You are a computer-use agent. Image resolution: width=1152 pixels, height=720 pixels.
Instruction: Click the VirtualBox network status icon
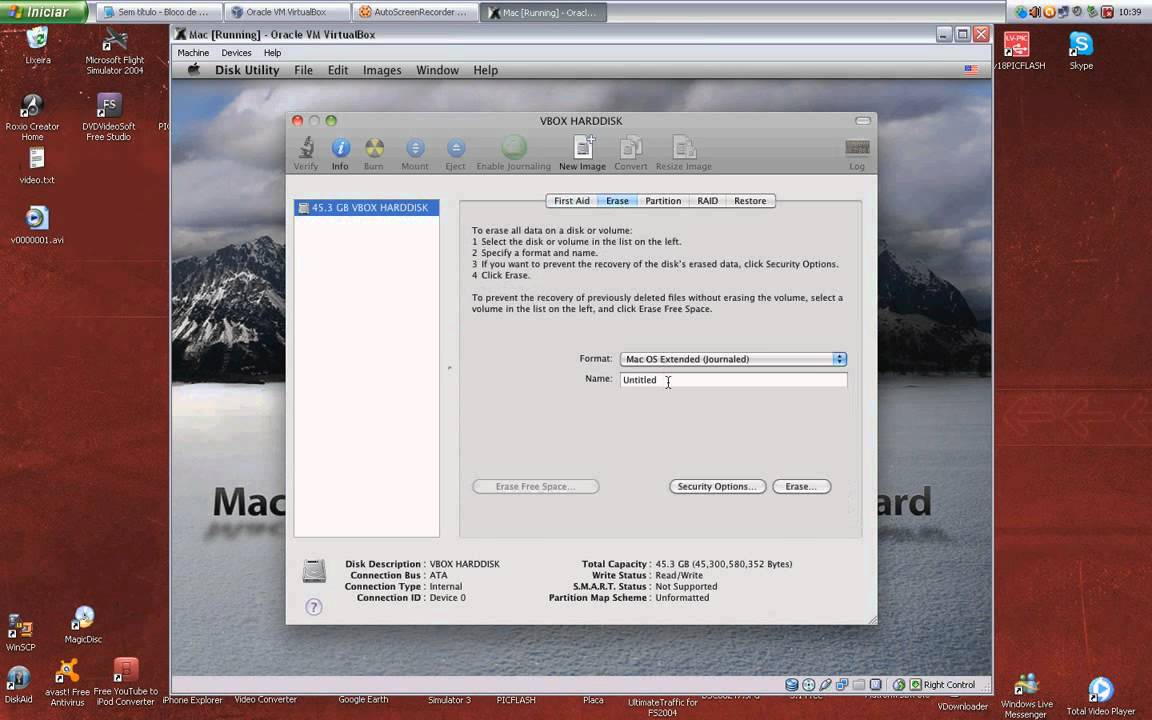coord(842,685)
